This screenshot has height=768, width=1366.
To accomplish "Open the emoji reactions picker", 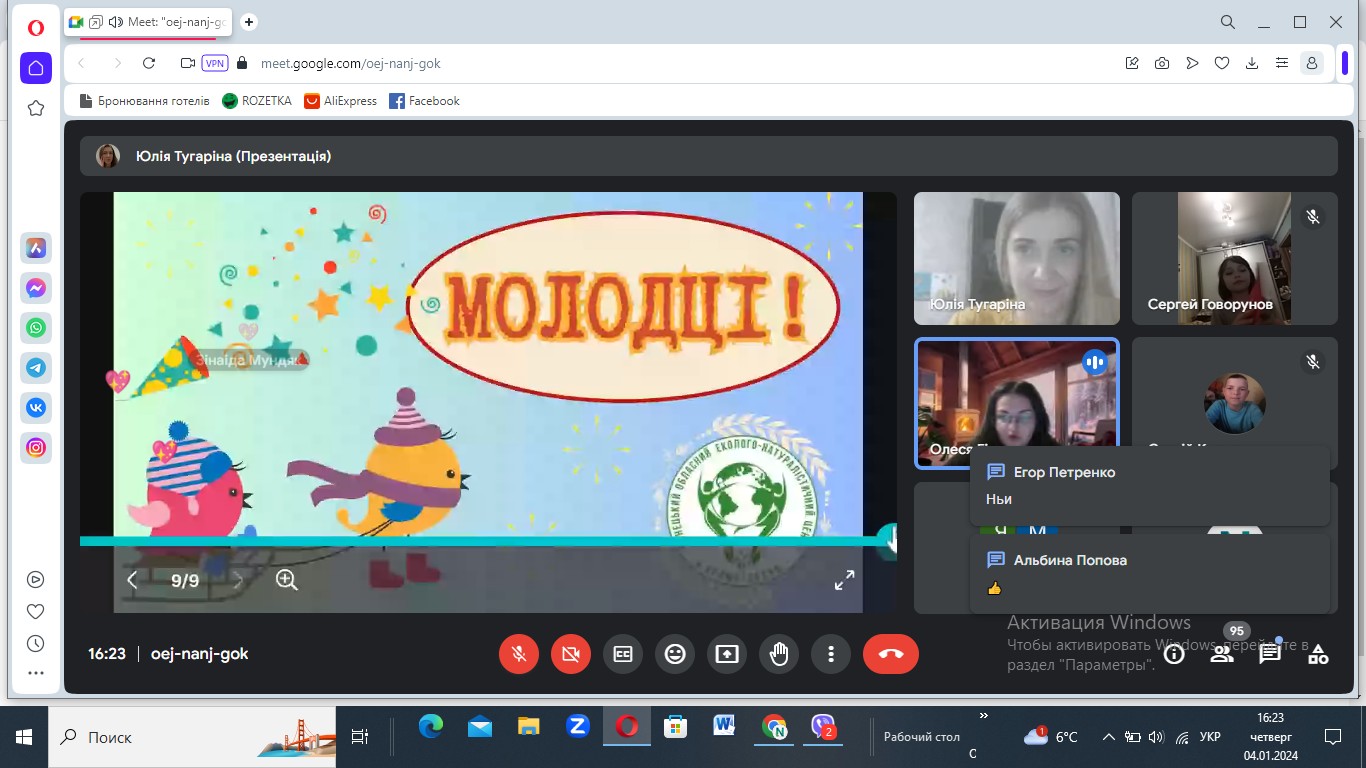I will 675,654.
